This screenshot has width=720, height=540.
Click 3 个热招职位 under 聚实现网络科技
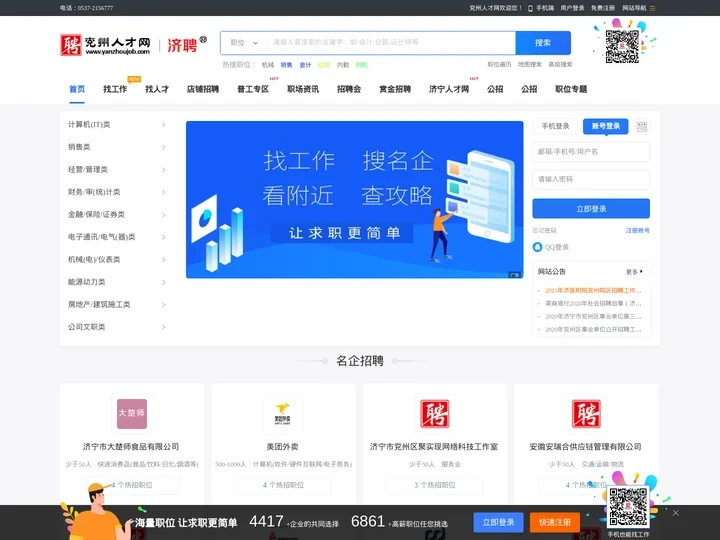point(434,485)
